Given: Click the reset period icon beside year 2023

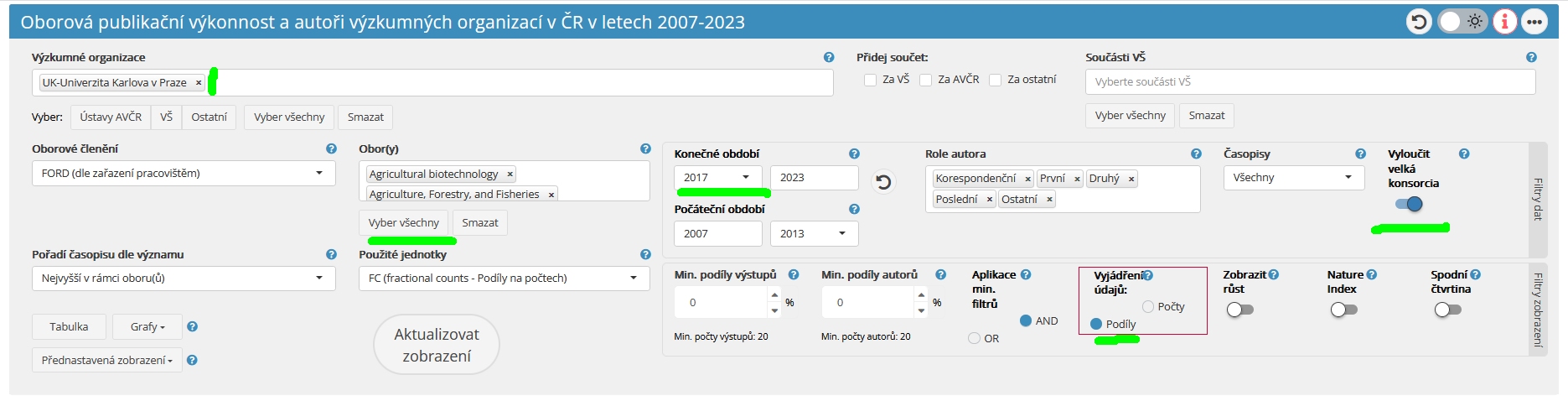Looking at the screenshot, I should pos(883,181).
